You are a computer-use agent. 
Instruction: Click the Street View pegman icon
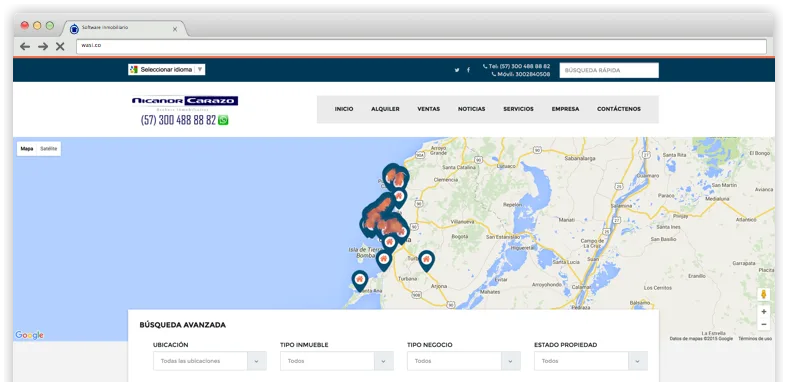click(763, 295)
